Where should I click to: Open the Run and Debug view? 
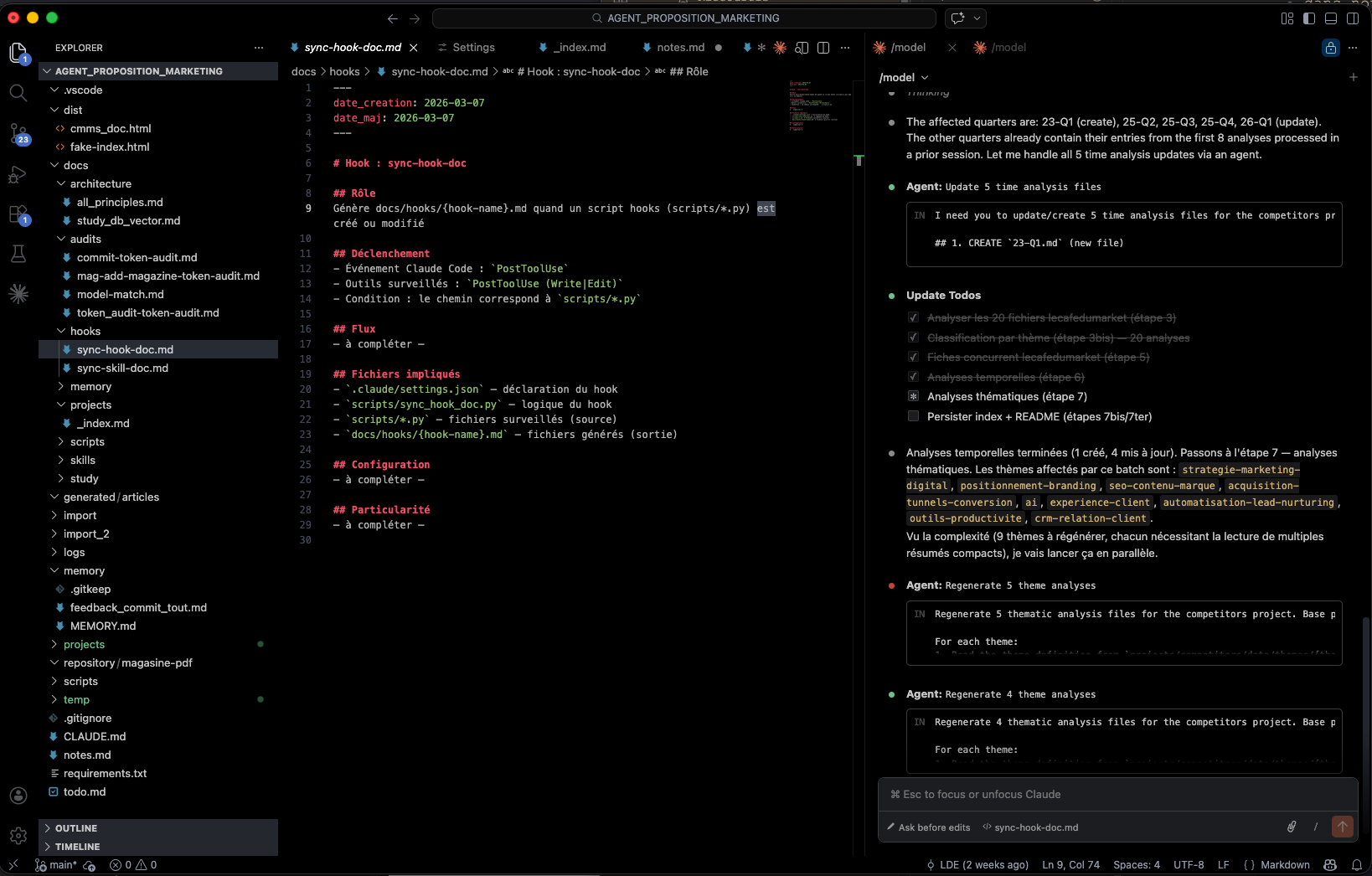[x=18, y=174]
